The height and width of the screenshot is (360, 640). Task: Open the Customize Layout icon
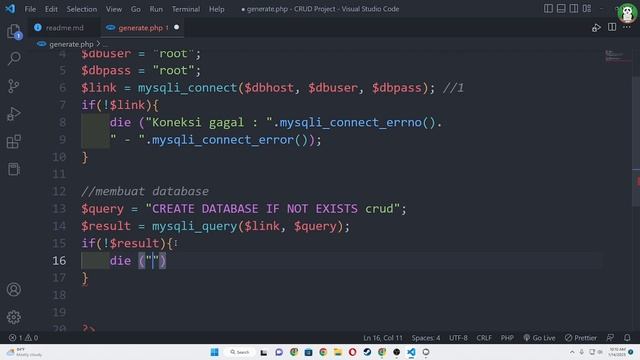[587, 9]
